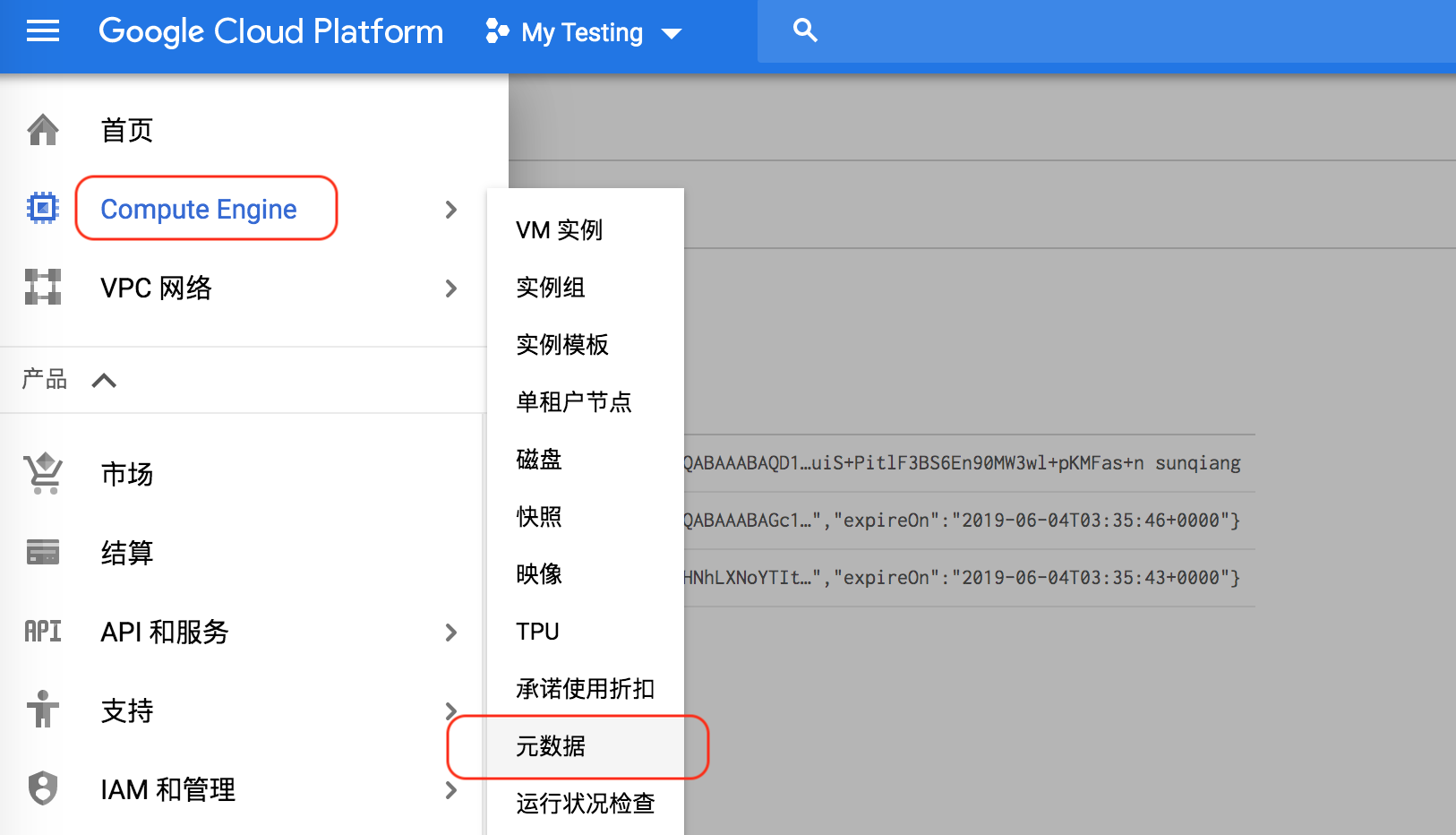The width and height of the screenshot is (1456, 835).
Task: Click the Google Cloud Platform logo
Action: pos(270,31)
